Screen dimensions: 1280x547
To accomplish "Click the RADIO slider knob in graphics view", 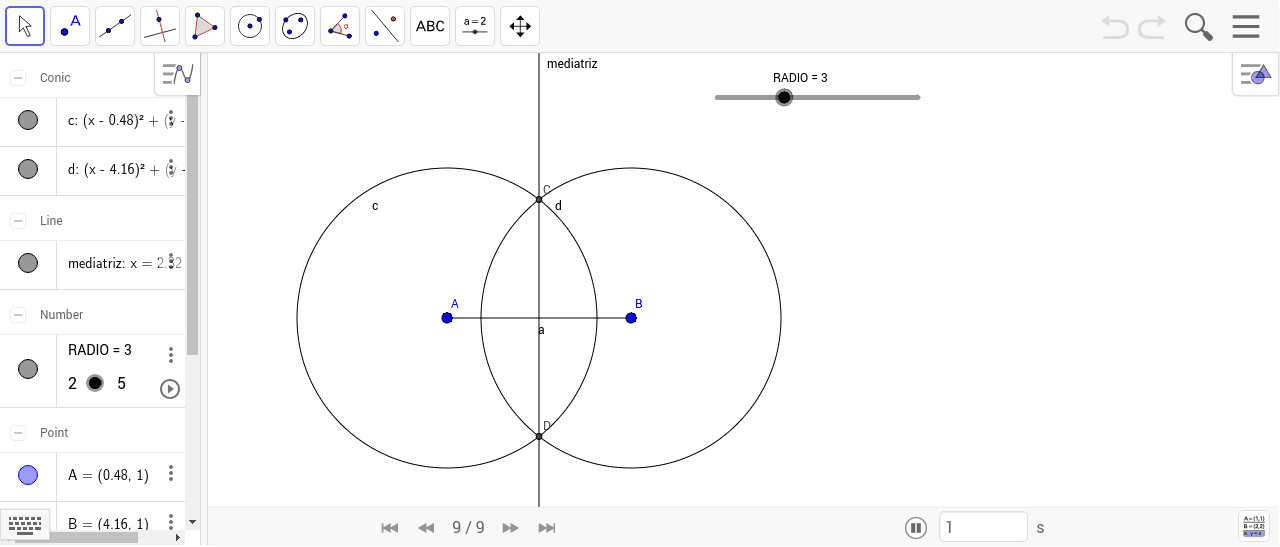I will coord(784,97).
